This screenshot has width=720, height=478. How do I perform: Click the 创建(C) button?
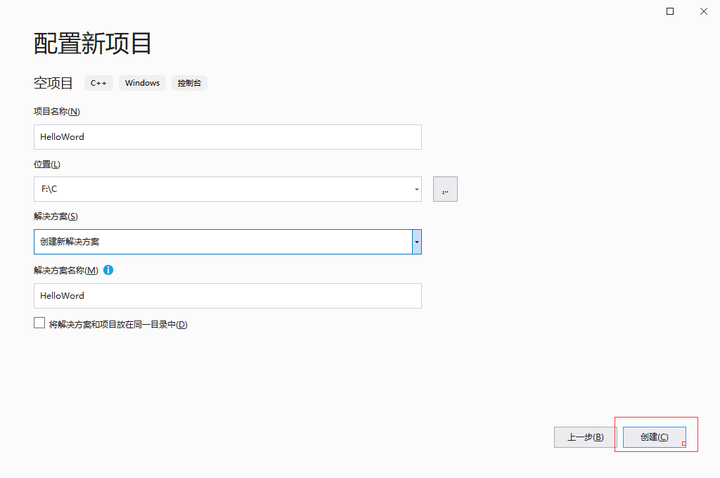click(654, 437)
